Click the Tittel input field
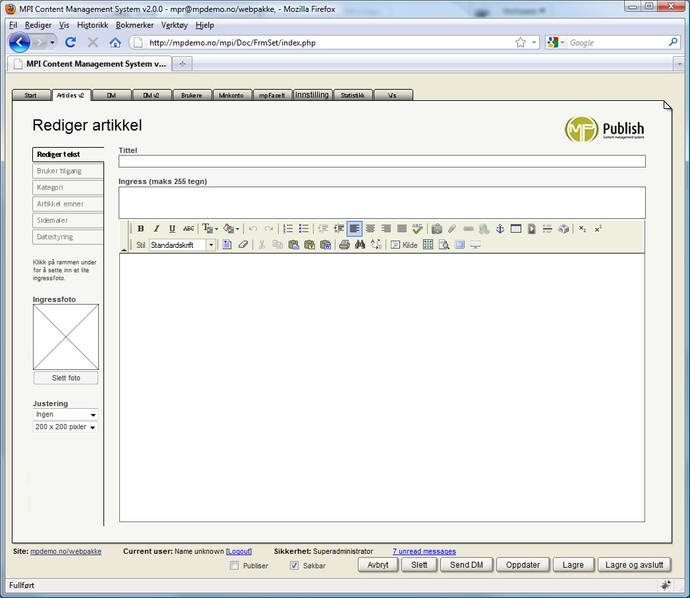The height and width of the screenshot is (598, 690). pos(382,161)
